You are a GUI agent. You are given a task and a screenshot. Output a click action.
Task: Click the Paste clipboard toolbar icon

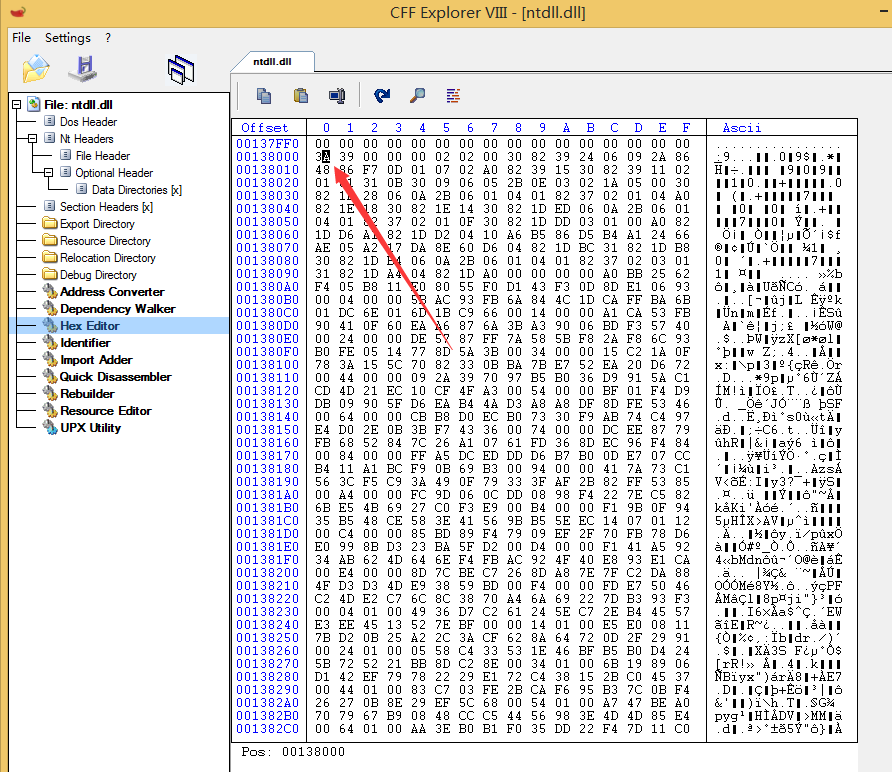(301, 96)
